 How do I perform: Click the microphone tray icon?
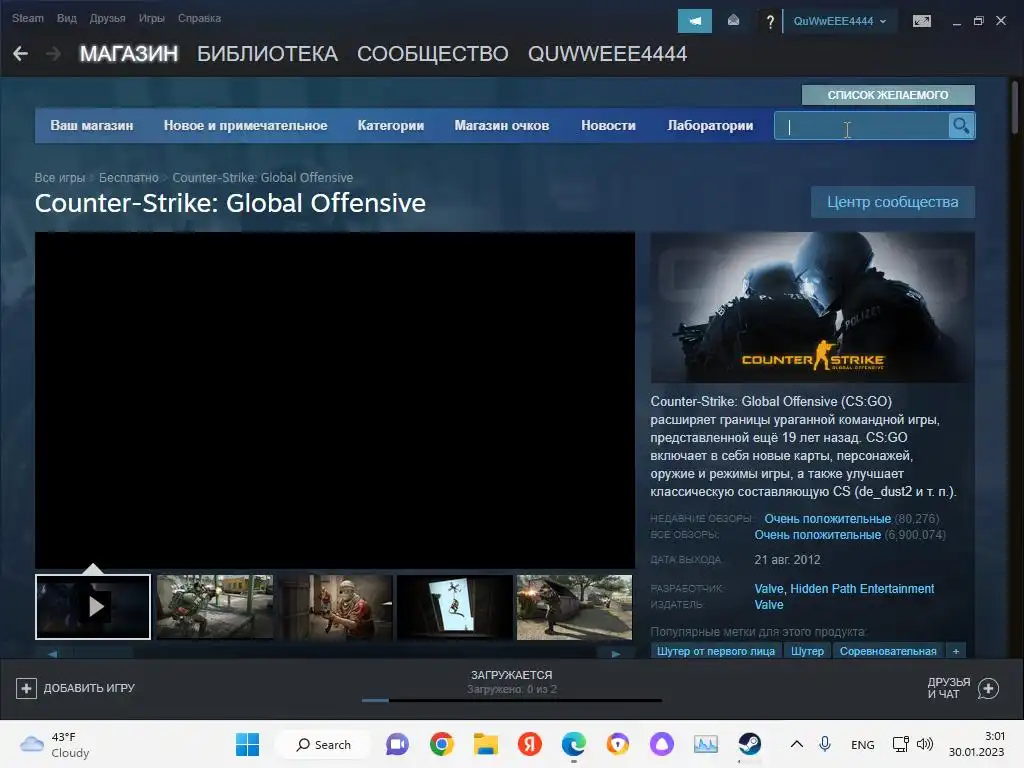825,744
